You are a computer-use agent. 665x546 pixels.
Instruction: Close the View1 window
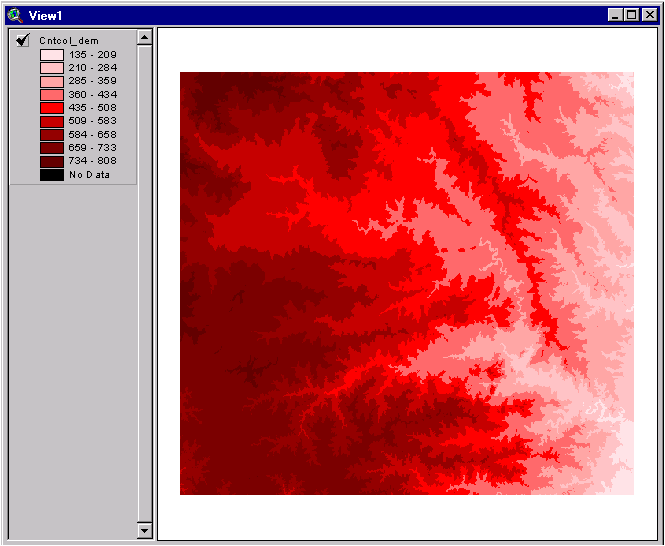tap(649, 15)
